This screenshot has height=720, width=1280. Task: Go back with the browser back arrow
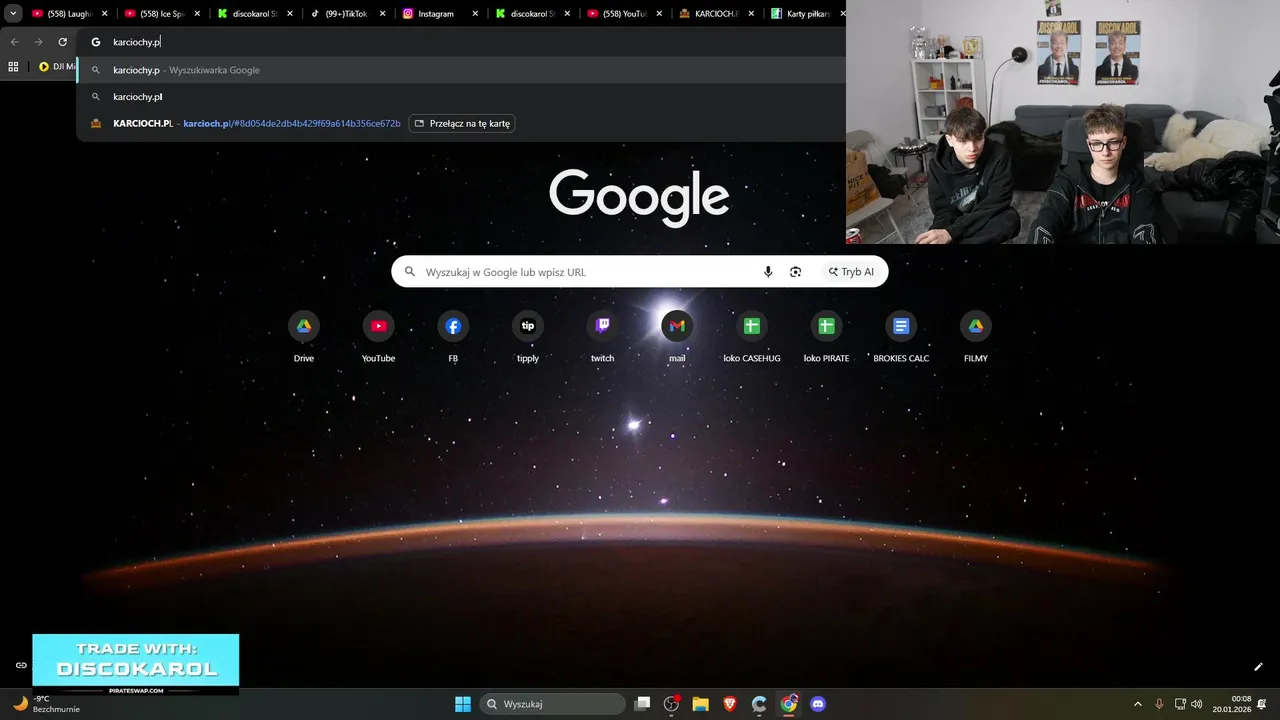click(x=14, y=42)
